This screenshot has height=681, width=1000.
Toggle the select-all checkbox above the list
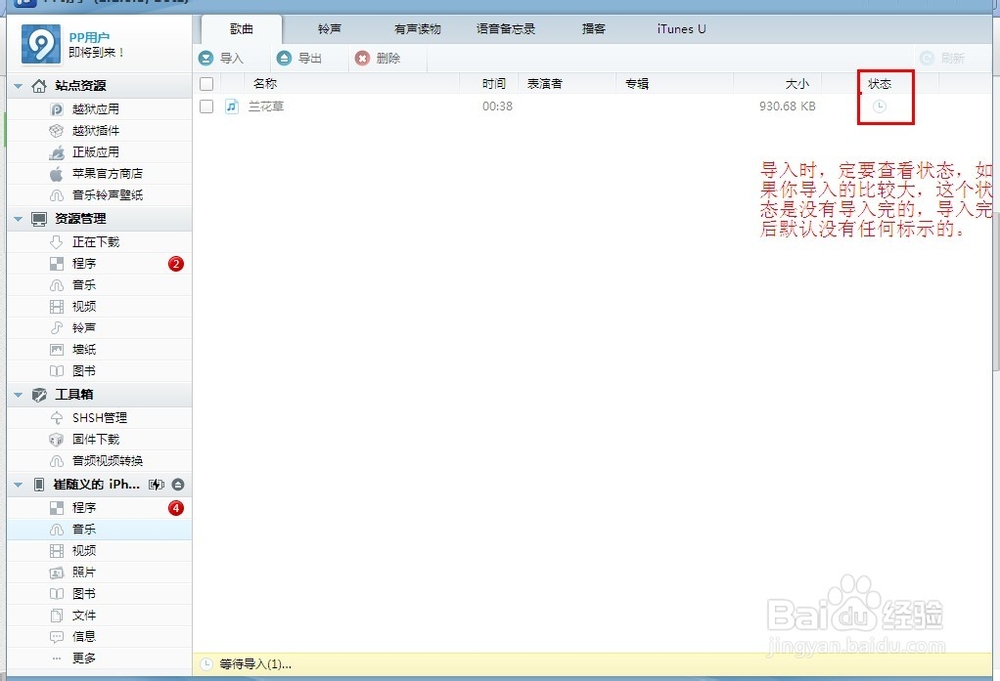206,83
